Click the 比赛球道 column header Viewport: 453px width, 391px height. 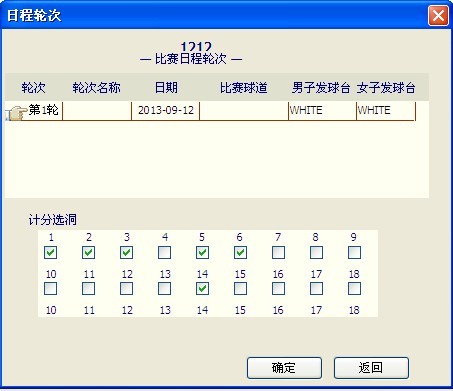point(244,88)
